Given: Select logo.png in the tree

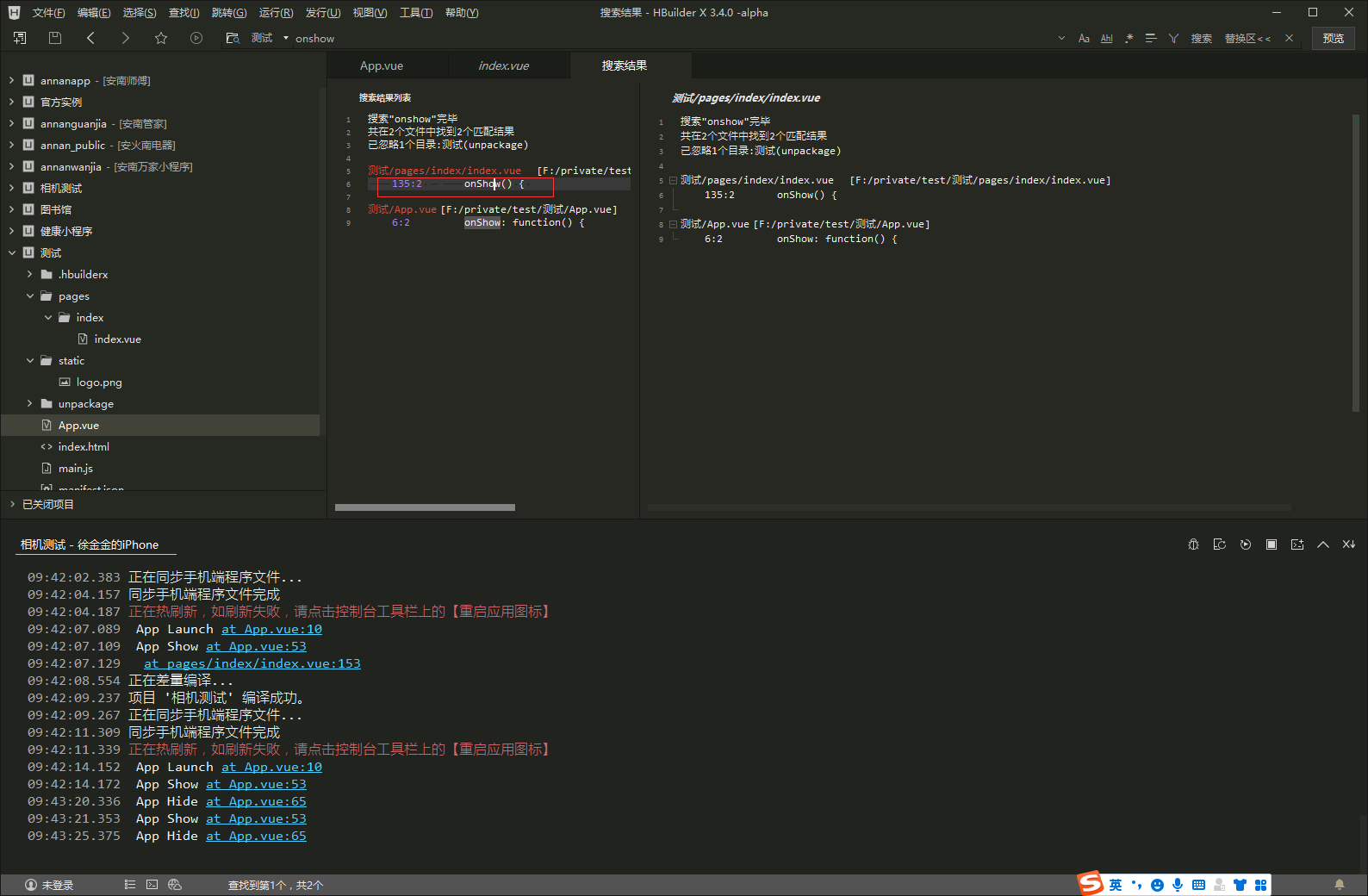Looking at the screenshot, I should tap(99, 383).
